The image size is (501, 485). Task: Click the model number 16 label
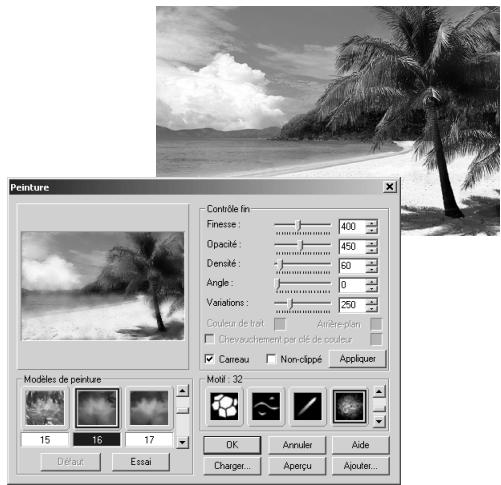(97, 440)
